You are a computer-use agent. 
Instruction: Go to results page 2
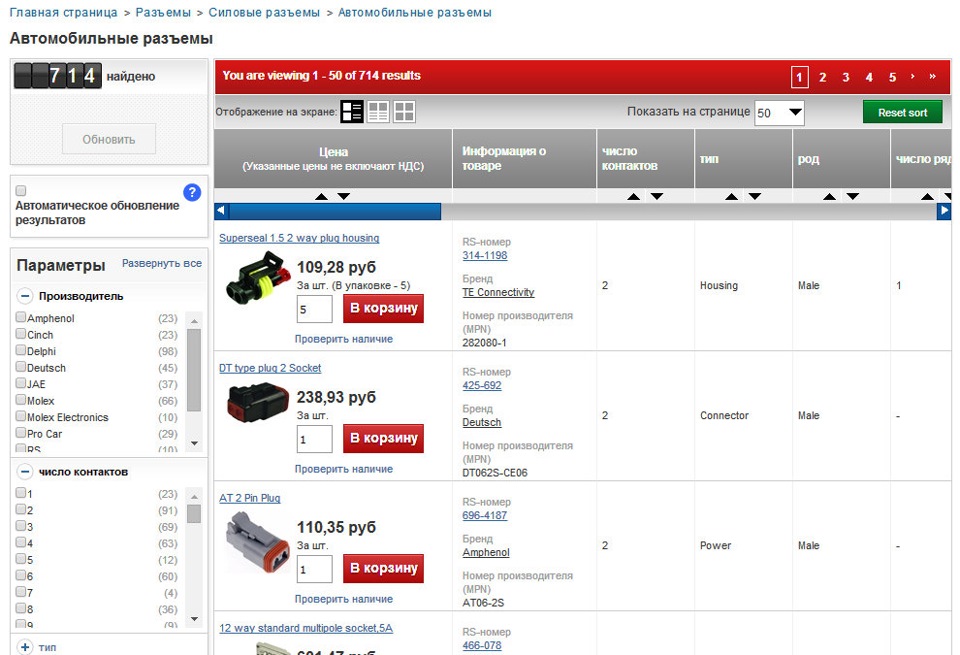coord(822,77)
